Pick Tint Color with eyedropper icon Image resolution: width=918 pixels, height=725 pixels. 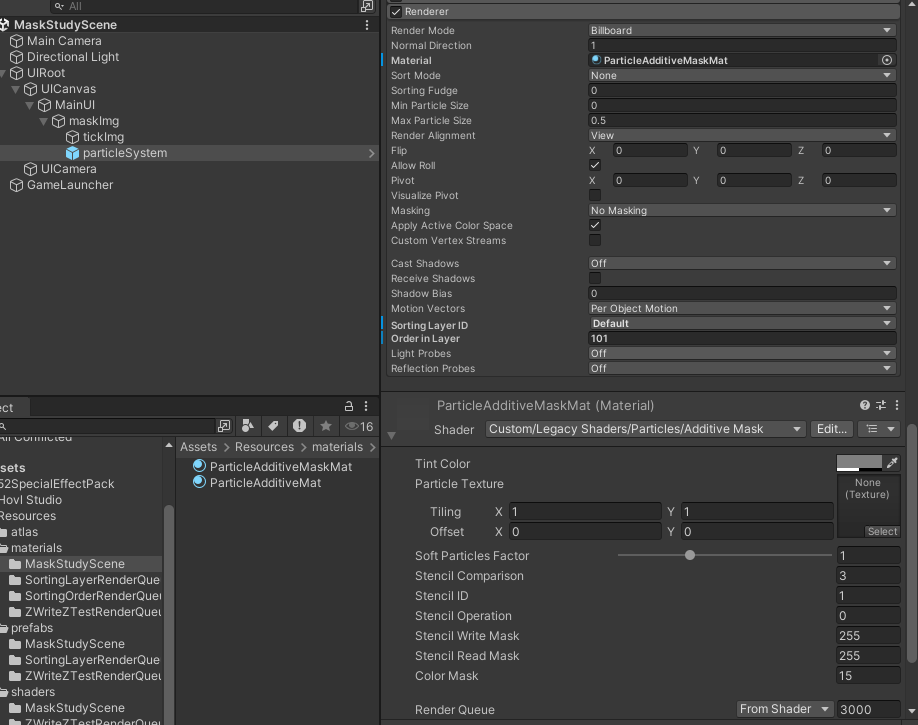tap(892, 462)
